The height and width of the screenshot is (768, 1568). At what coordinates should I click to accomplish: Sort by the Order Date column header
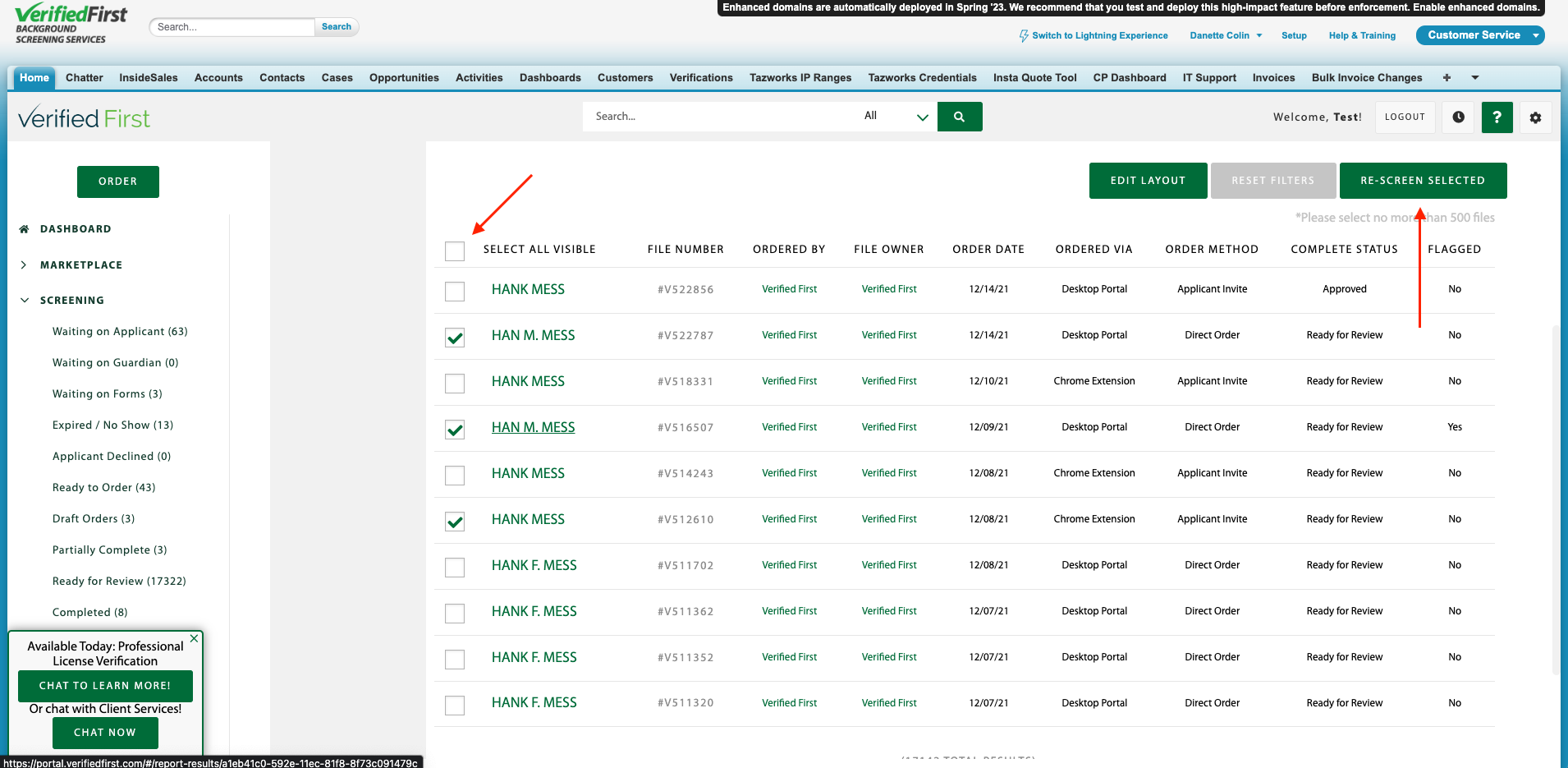coord(988,250)
